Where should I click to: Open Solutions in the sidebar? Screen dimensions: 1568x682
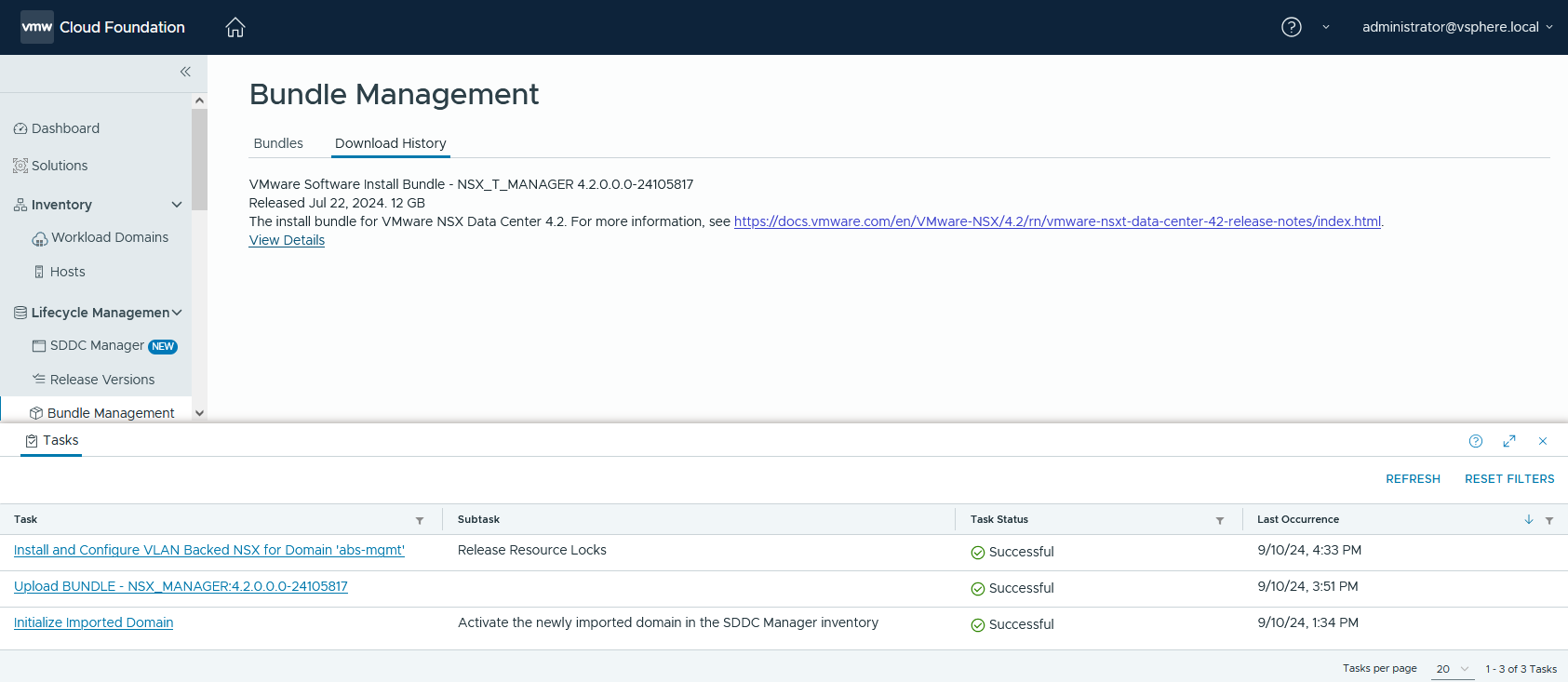(60, 166)
